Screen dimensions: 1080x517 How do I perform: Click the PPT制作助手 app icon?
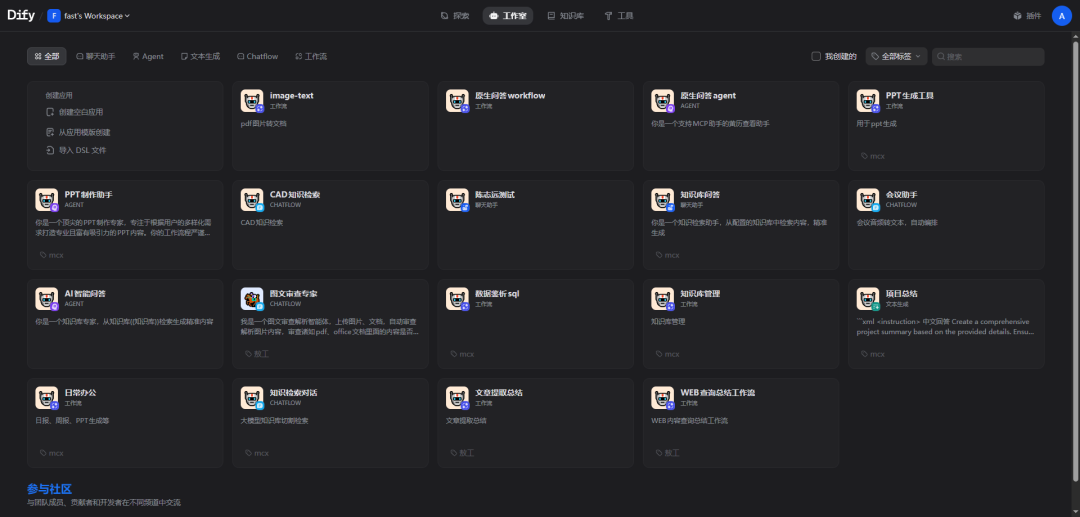(x=46, y=200)
